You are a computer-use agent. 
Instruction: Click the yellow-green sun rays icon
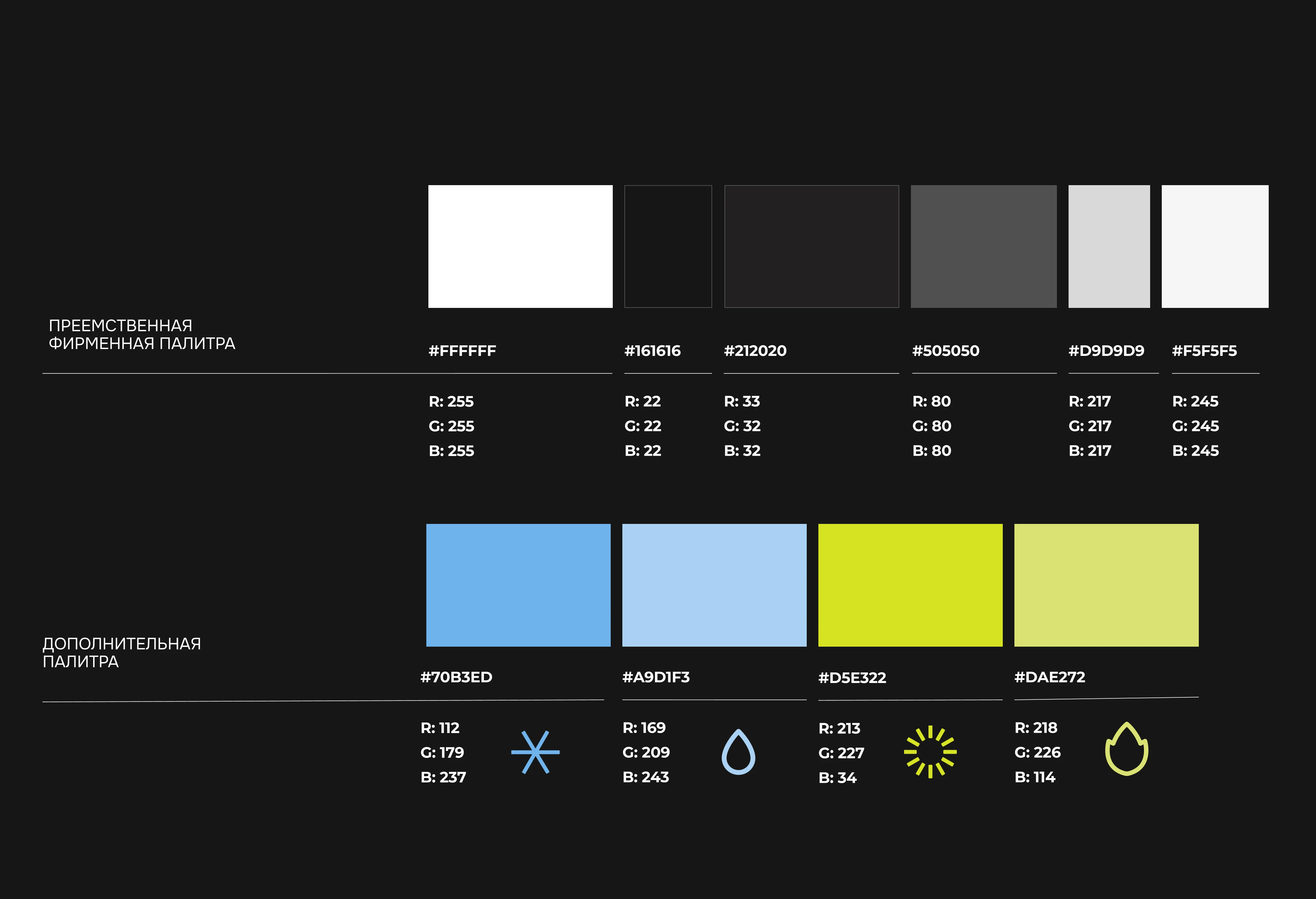930,752
